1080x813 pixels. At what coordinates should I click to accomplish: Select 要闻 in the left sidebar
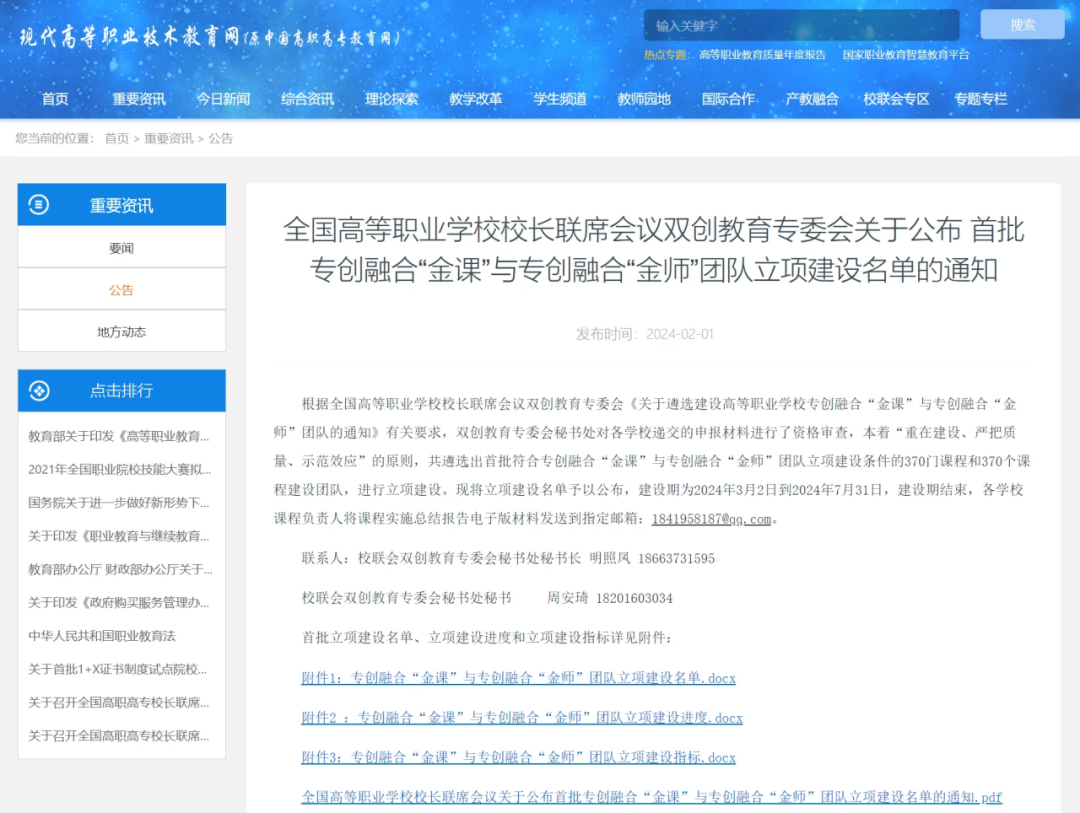tap(121, 249)
